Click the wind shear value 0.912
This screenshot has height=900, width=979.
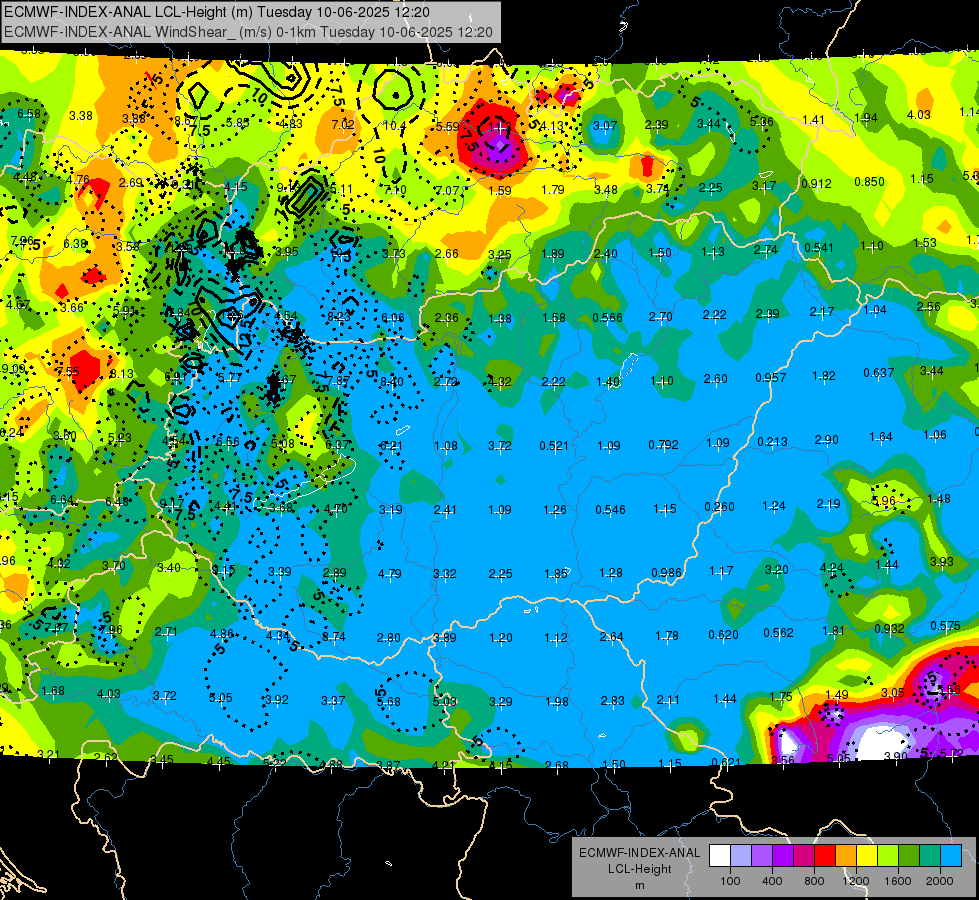point(816,184)
